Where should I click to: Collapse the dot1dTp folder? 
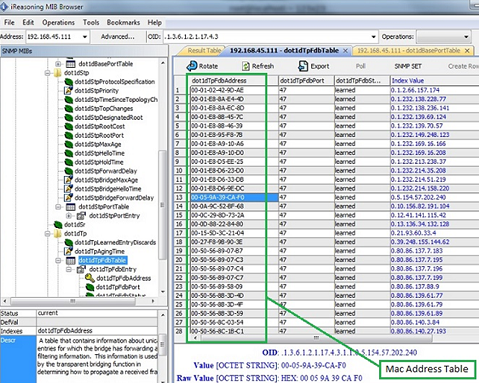[48, 234]
